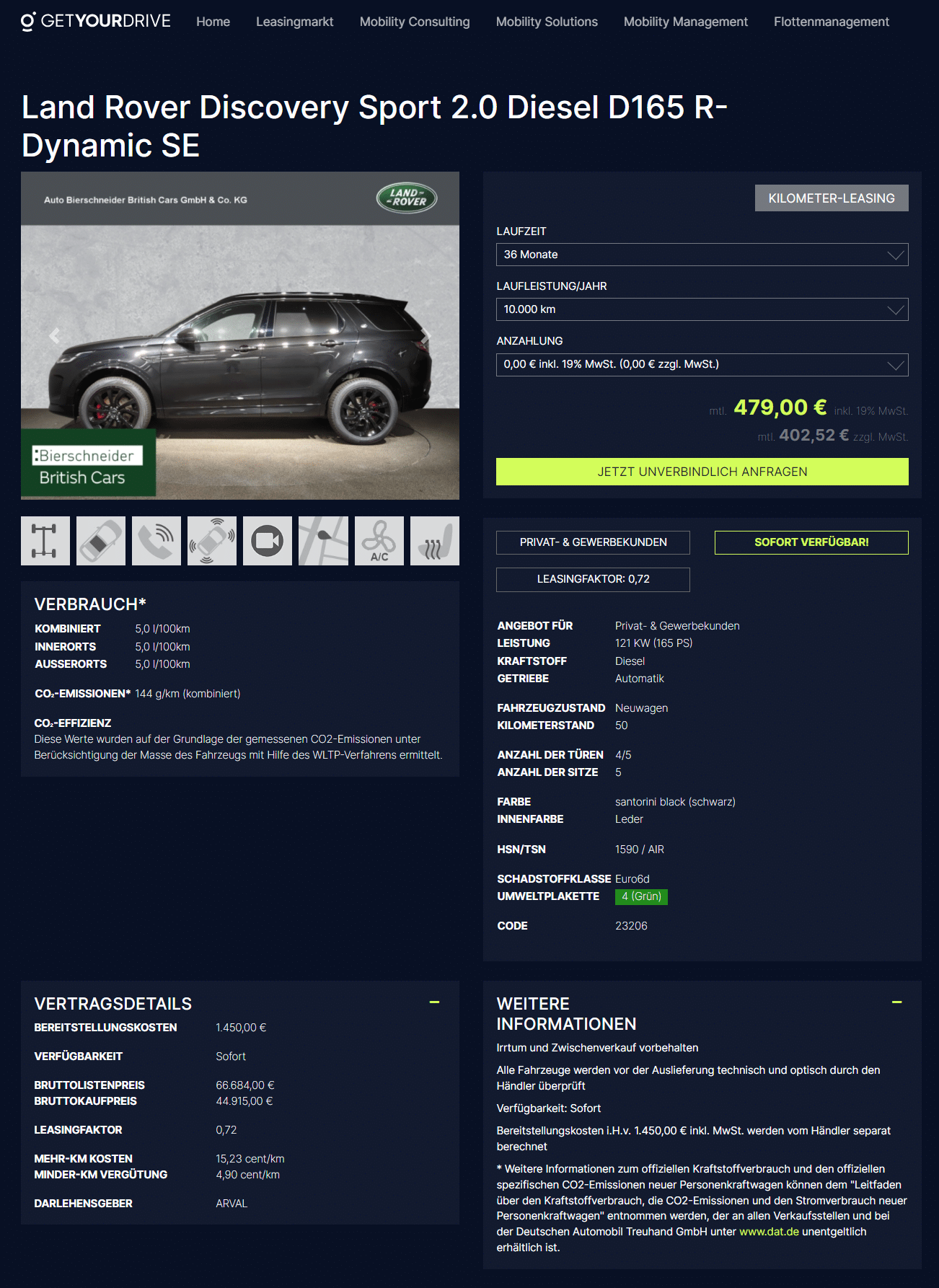Image resolution: width=939 pixels, height=1288 pixels.
Task: Click the dealer name Auto Bierschneider British Cars
Action: point(145,200)
